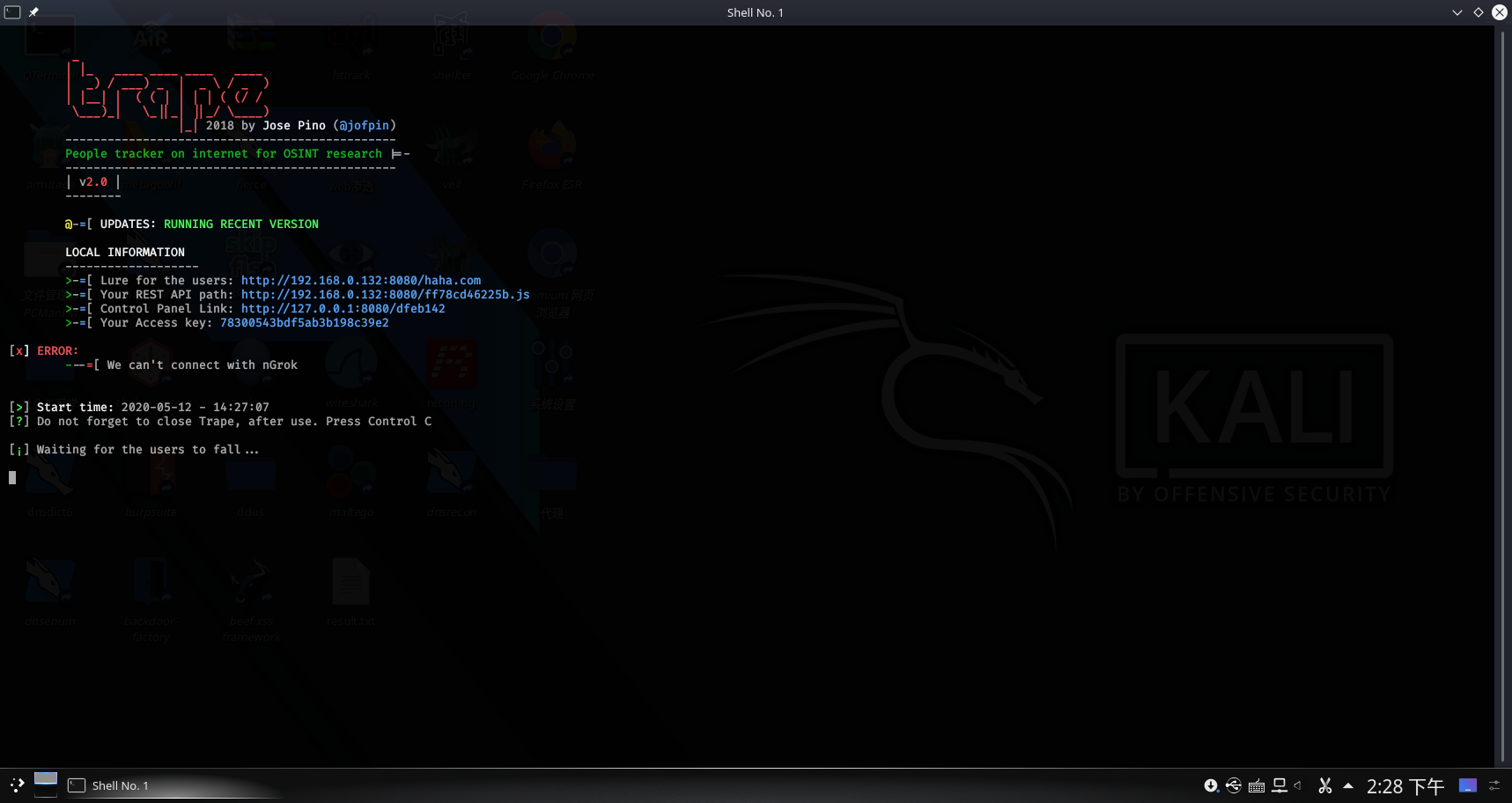Open REST API path link ending ff78cd46225b.js
This screenshot has width=1512, height=803.
click(x=386, y=295)
